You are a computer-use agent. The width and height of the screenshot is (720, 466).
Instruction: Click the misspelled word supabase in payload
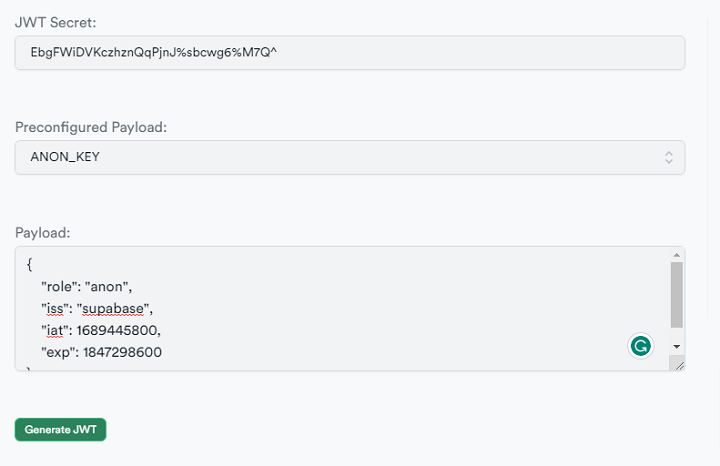(x=113, y=309)
